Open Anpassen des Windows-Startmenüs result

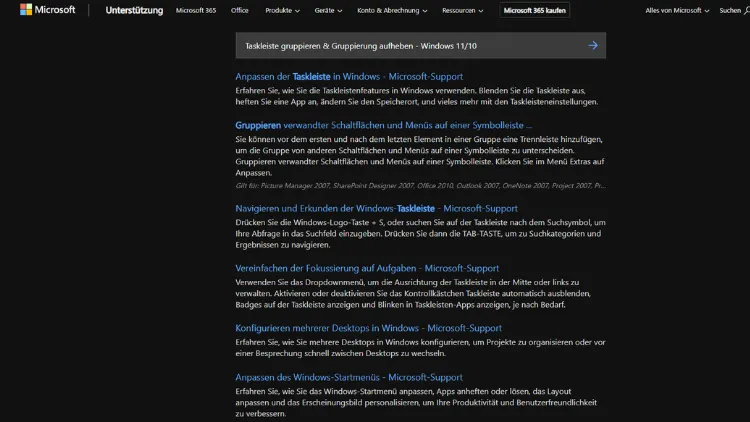coord(349,378)
